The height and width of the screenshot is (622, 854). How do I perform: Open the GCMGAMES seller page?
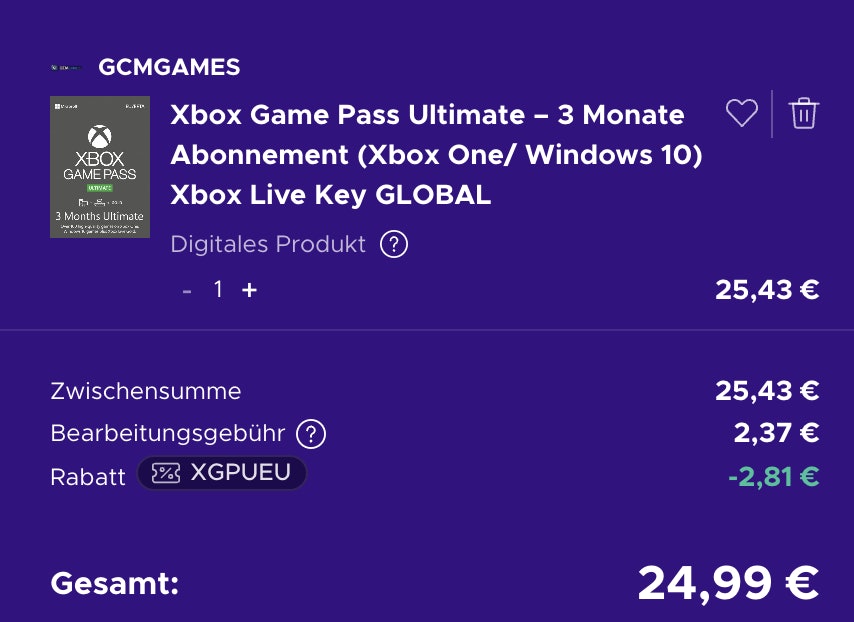[169, 68]
